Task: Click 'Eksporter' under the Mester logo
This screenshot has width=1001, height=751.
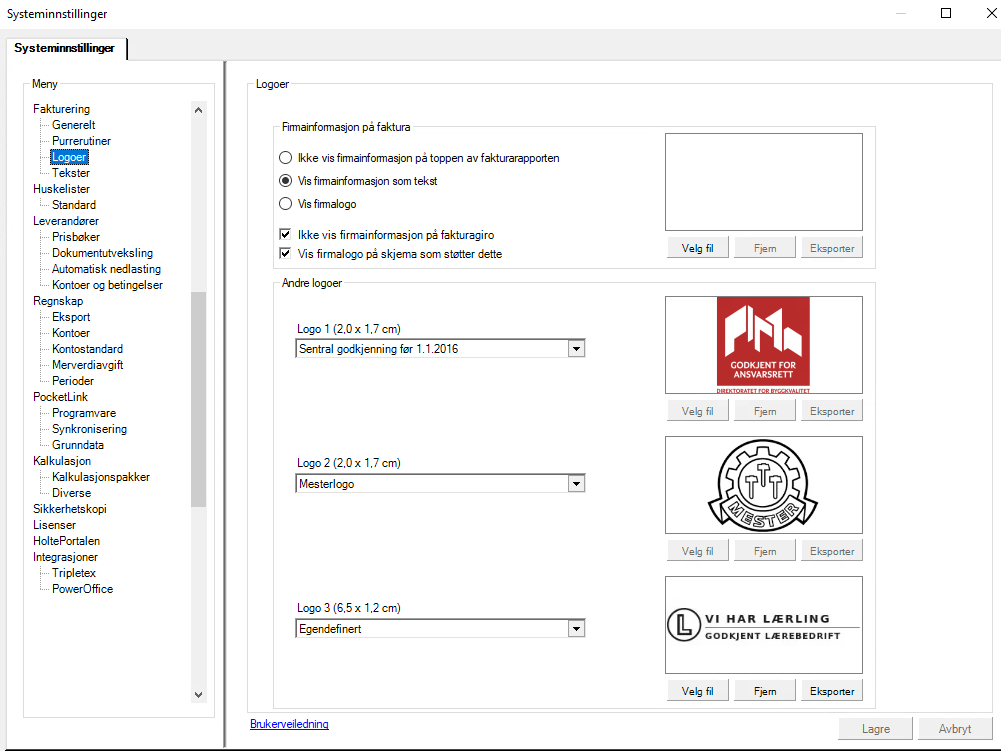Action: tap(832, 550)
